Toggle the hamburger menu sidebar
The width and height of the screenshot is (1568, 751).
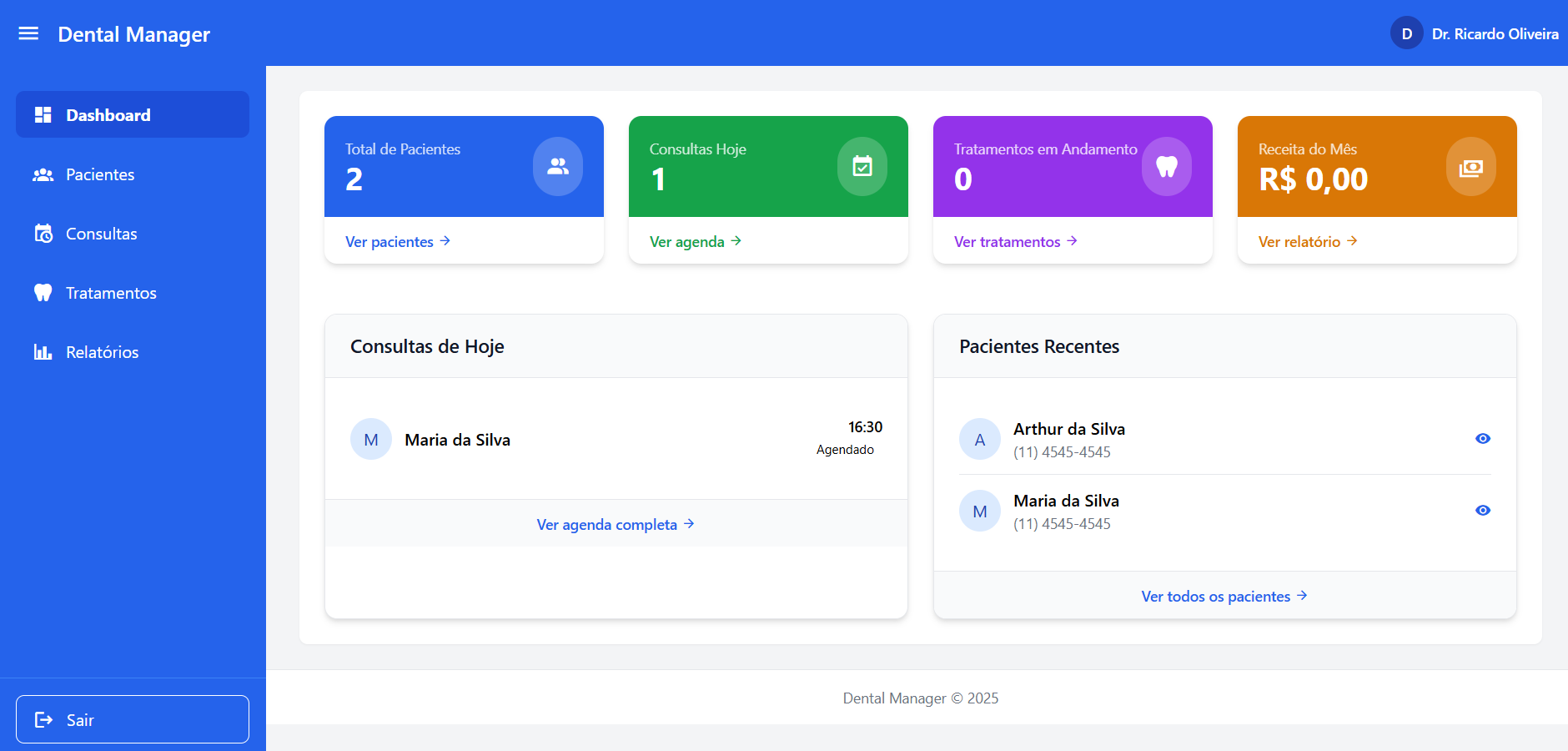click(x=28, y=33)
